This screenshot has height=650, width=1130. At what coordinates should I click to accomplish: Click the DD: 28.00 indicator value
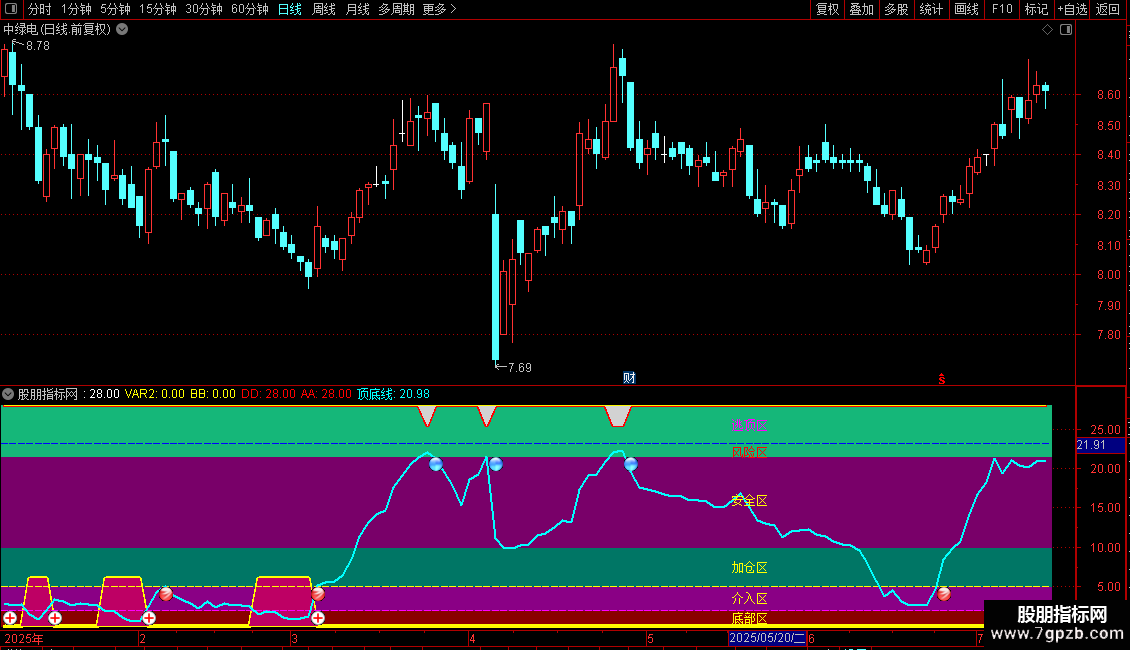pos(268,394)
